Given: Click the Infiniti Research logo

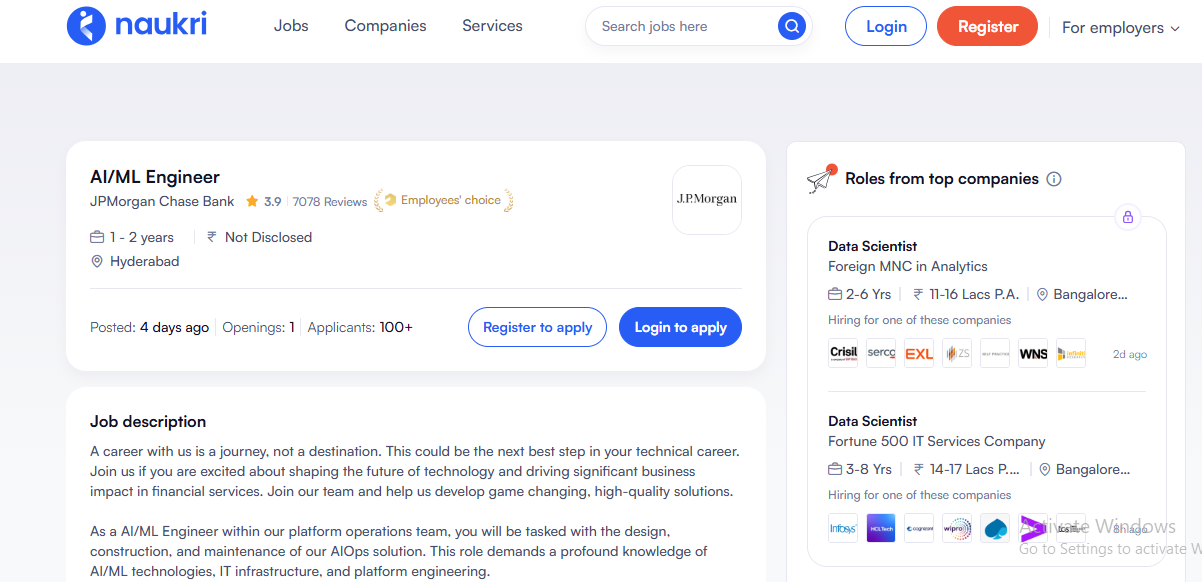Looking at the screenshot, I should 1071,353.
